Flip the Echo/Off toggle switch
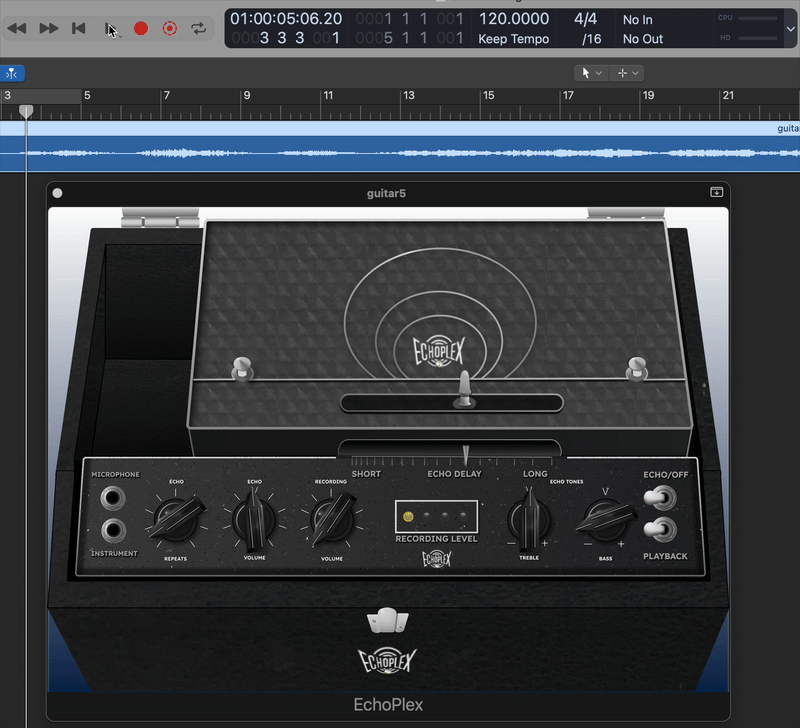 [660, 497]
